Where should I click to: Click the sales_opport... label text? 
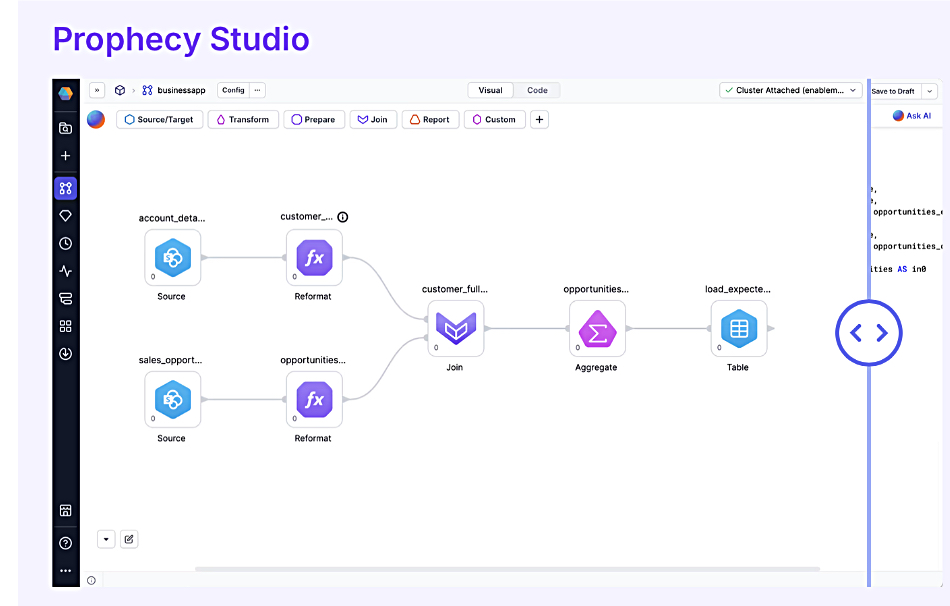[x=170, y=360]
